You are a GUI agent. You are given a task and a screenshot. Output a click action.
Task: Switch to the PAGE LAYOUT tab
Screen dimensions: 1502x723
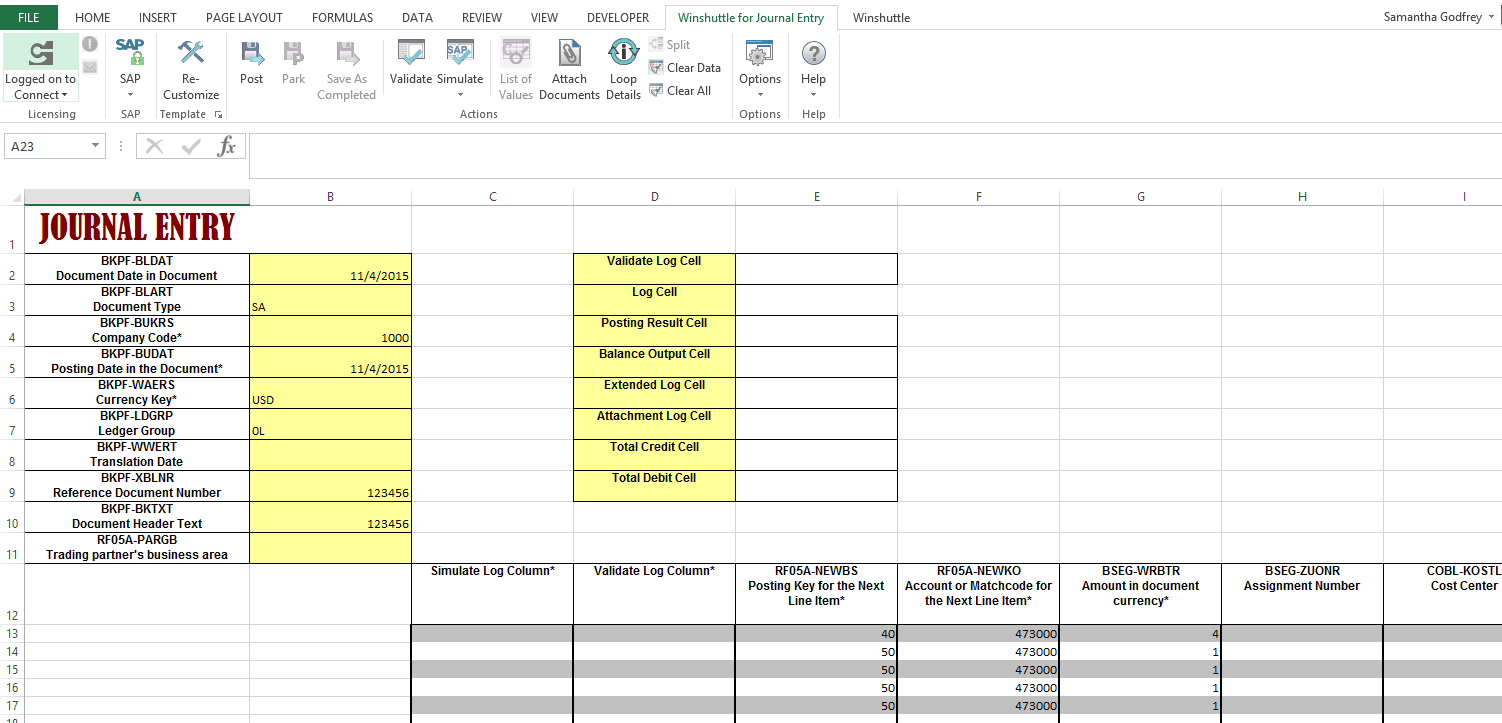click(244, 18)
